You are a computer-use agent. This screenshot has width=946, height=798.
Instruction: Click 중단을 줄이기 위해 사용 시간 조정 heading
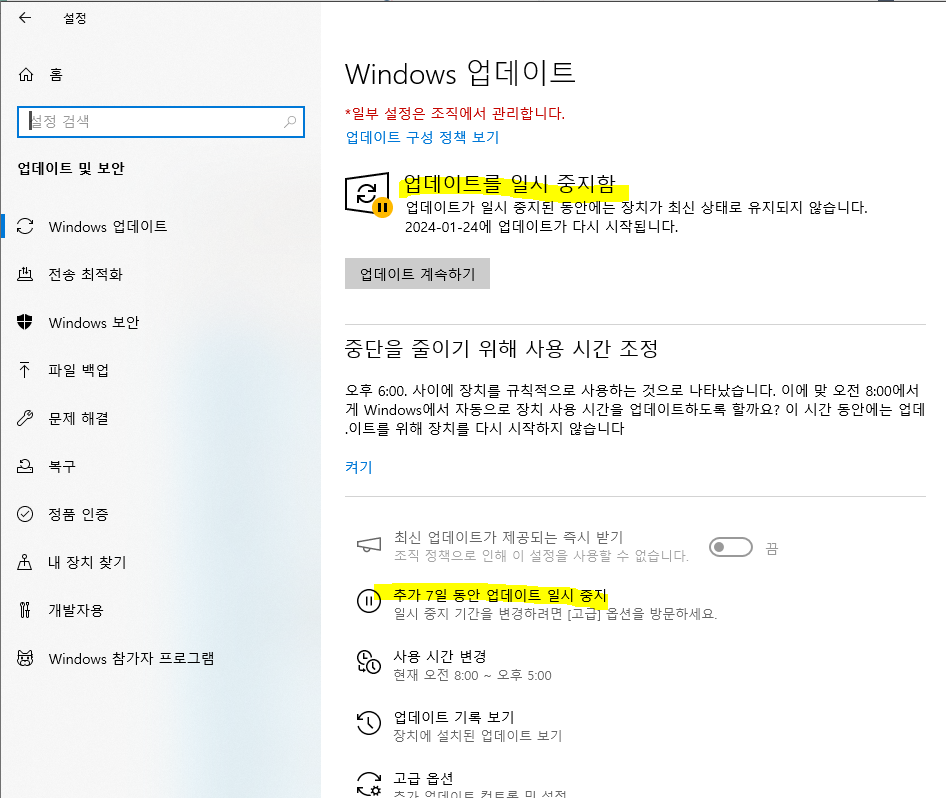pos(501,349)
